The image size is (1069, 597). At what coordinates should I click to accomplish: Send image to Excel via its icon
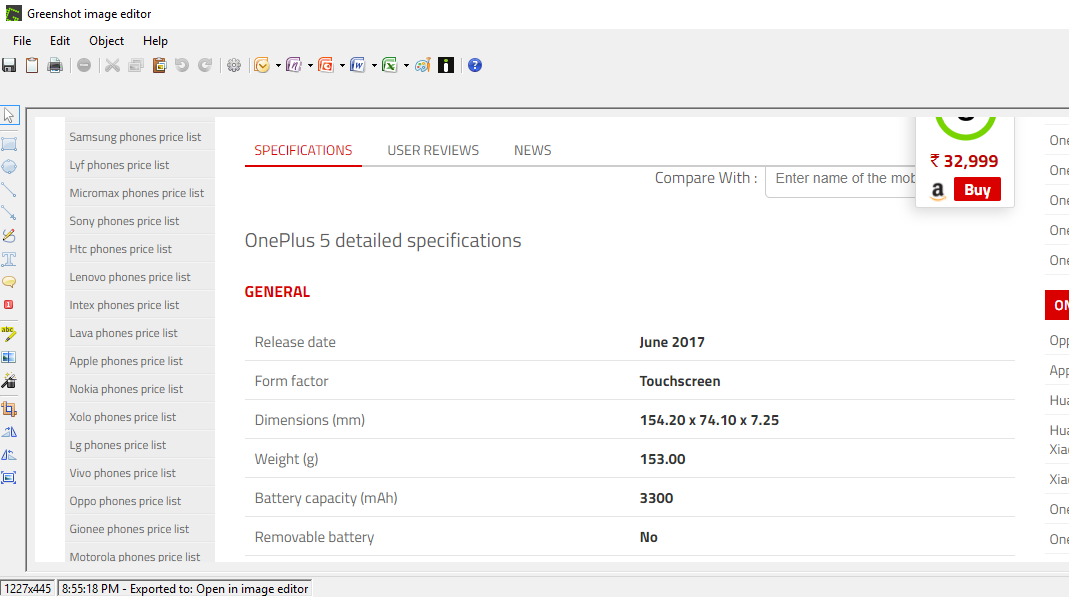[x=390, y=65]
